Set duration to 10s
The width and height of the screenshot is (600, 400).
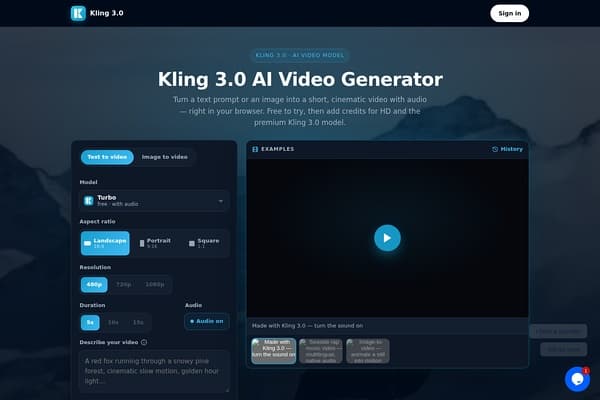(x=113, y=322)
